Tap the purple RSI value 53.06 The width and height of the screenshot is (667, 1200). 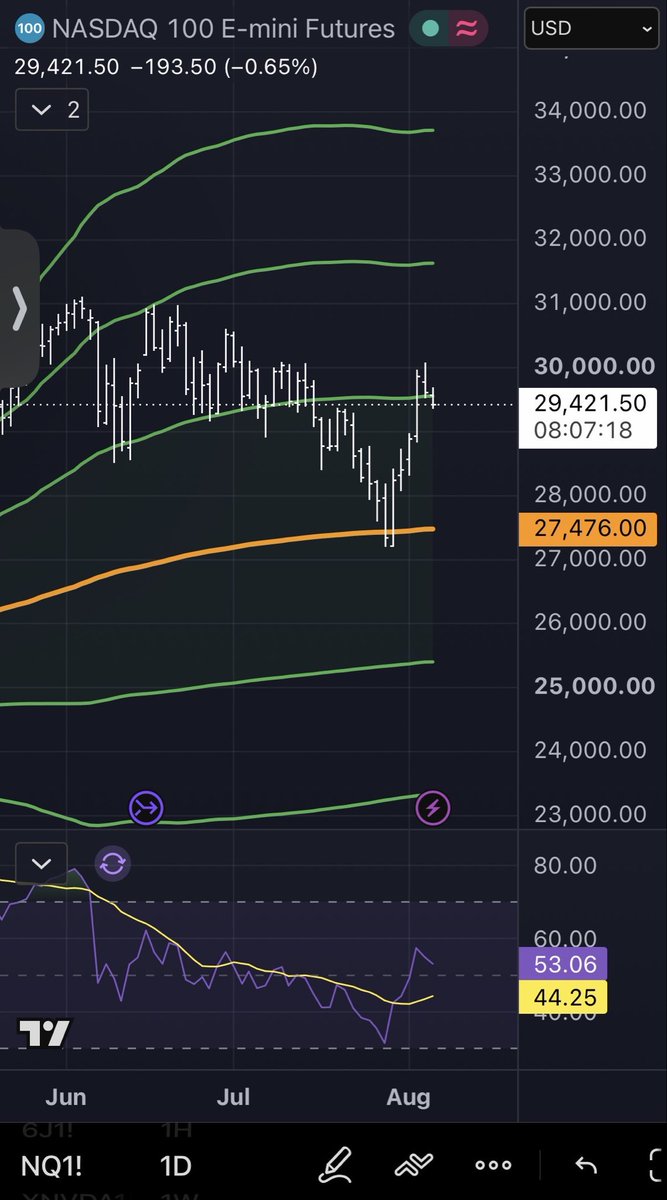pos(563,965)
